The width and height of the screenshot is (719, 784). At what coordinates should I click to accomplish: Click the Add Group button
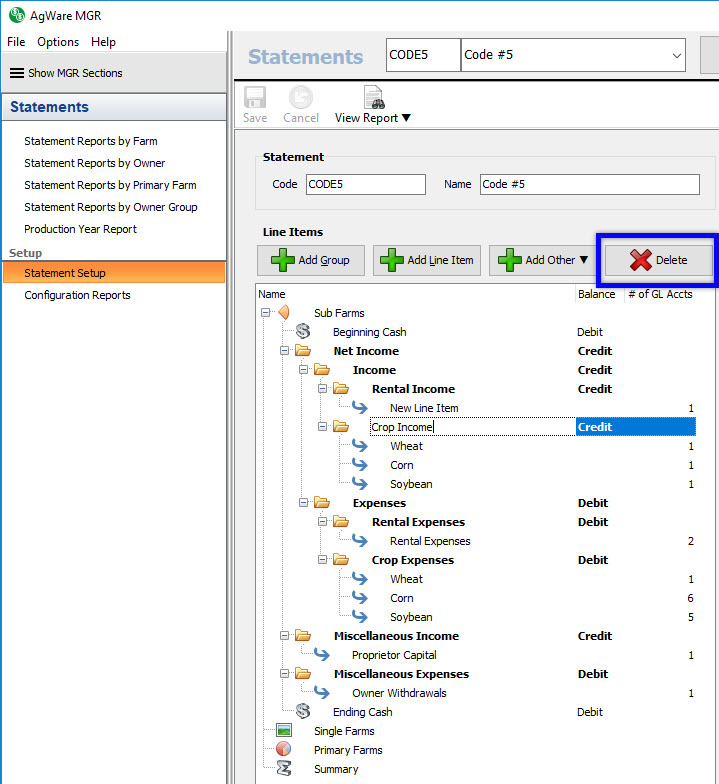(310, 260)
